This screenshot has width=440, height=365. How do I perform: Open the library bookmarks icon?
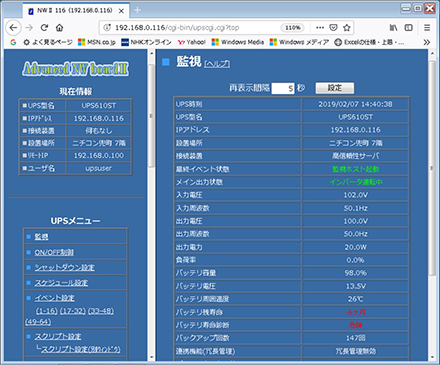click(x=393, y=28)
